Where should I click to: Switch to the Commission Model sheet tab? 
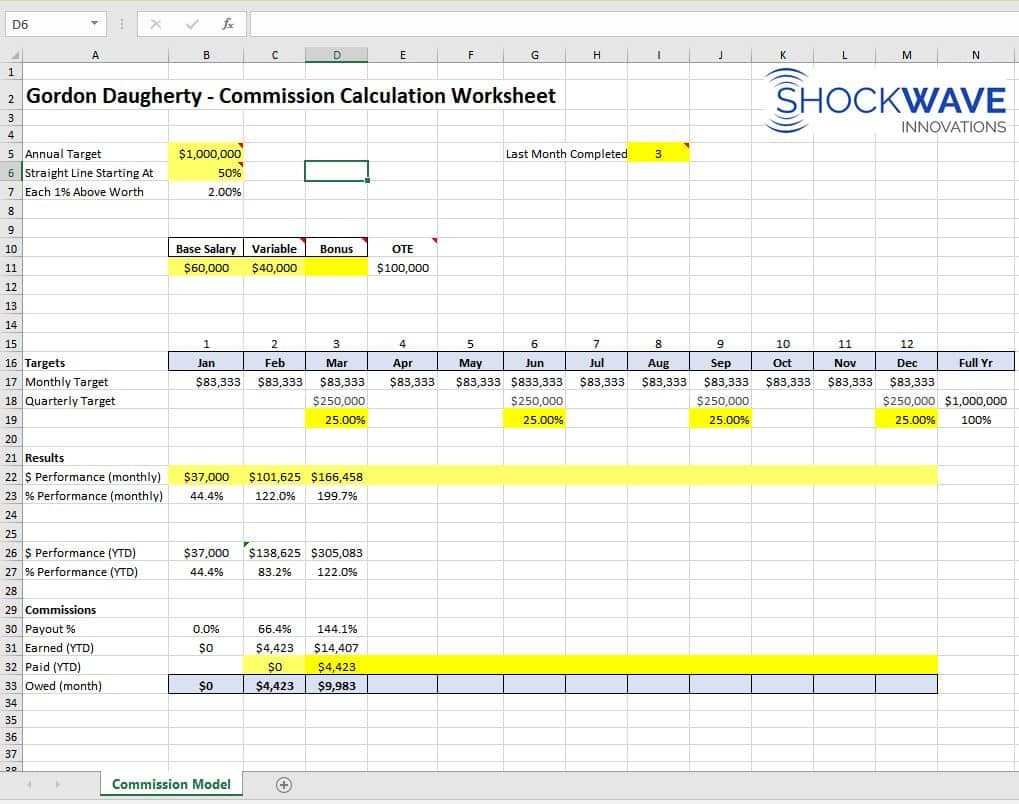click(171, 785)
